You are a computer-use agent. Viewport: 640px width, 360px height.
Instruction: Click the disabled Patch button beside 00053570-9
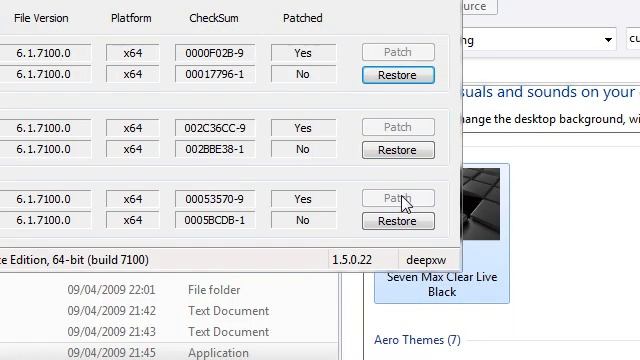point(398,198)
